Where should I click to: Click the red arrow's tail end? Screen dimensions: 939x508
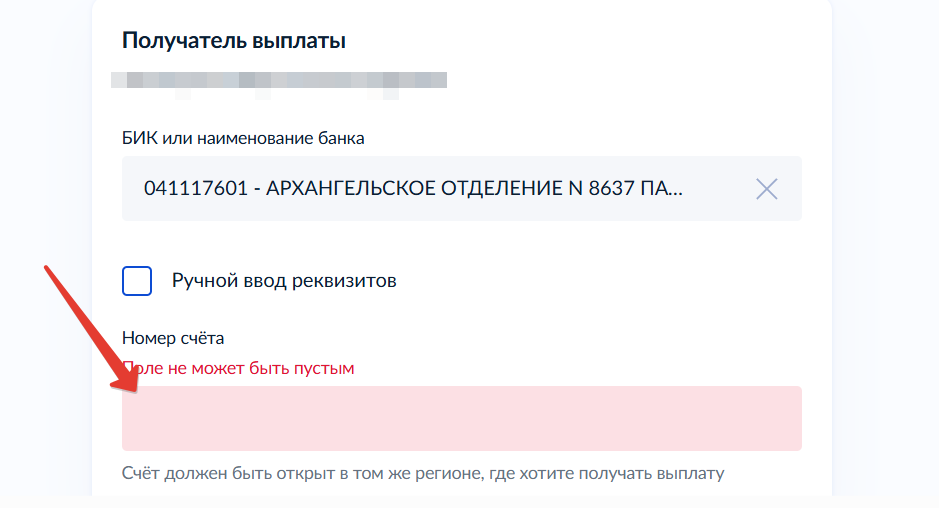tap(47, 268)
